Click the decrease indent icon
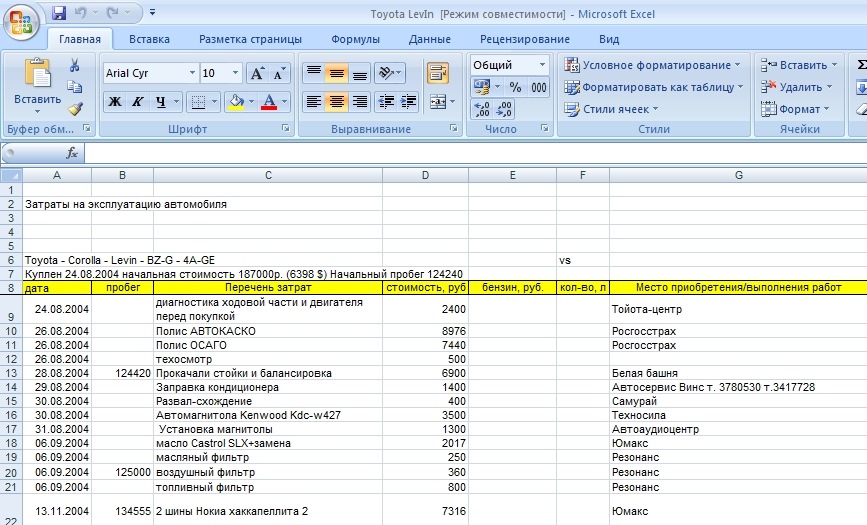The height and width of the screenshot is (525, 867). pyautogui.click(x=386, y=102)
